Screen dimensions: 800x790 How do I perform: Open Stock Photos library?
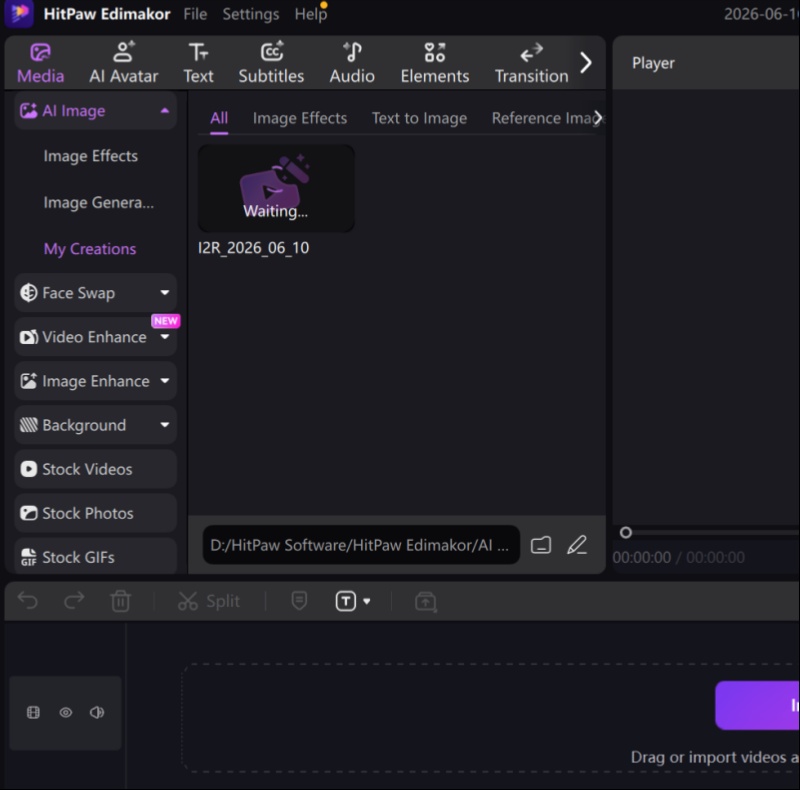(95, 513)
